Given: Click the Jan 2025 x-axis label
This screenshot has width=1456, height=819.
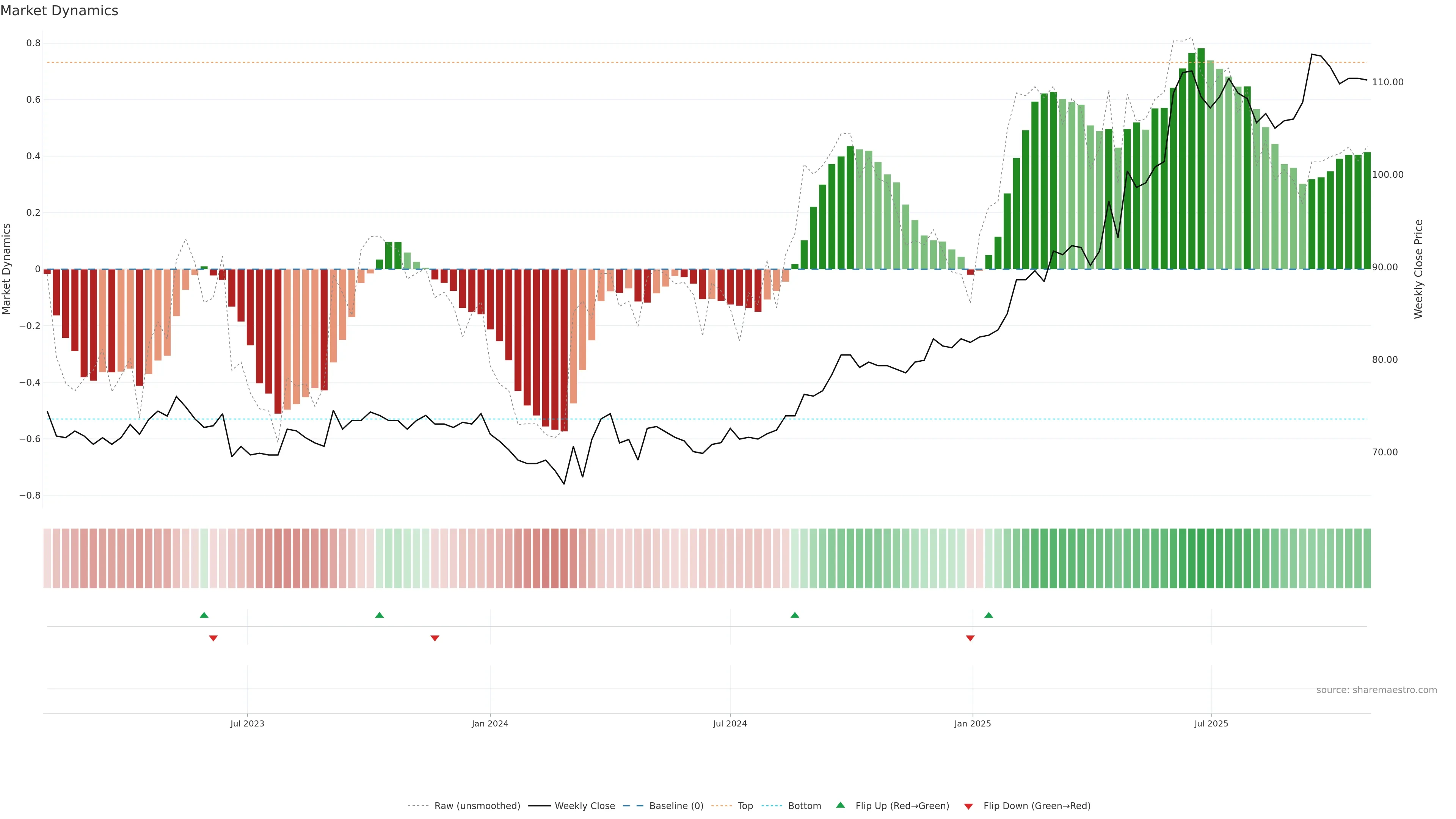Looking at the screenshot, I should coord(972,723).
